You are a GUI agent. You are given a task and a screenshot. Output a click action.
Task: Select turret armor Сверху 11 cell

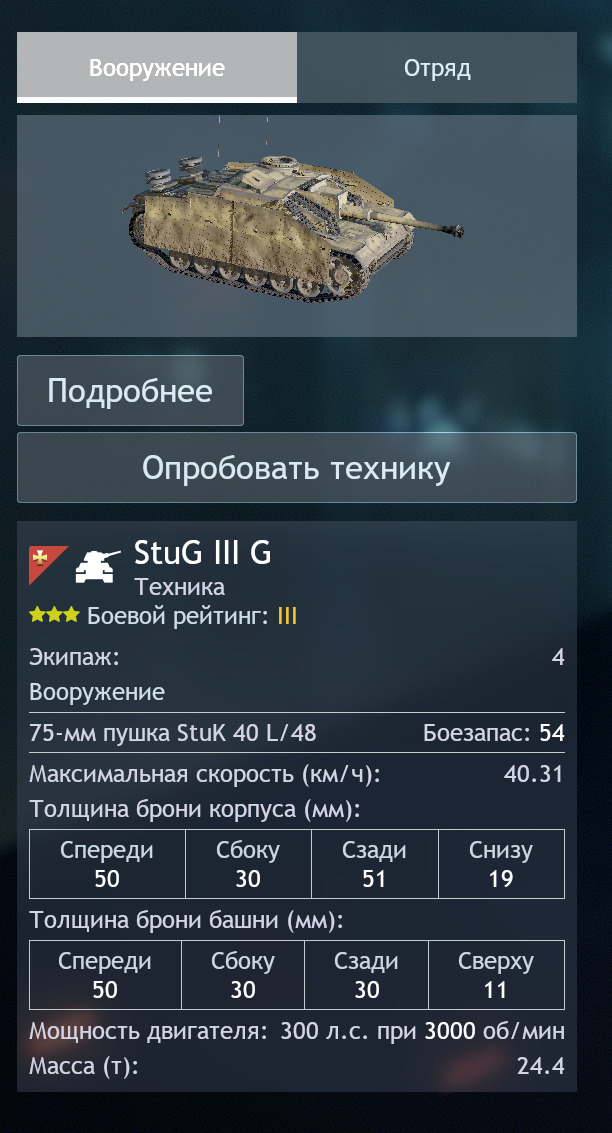(496, 975)
